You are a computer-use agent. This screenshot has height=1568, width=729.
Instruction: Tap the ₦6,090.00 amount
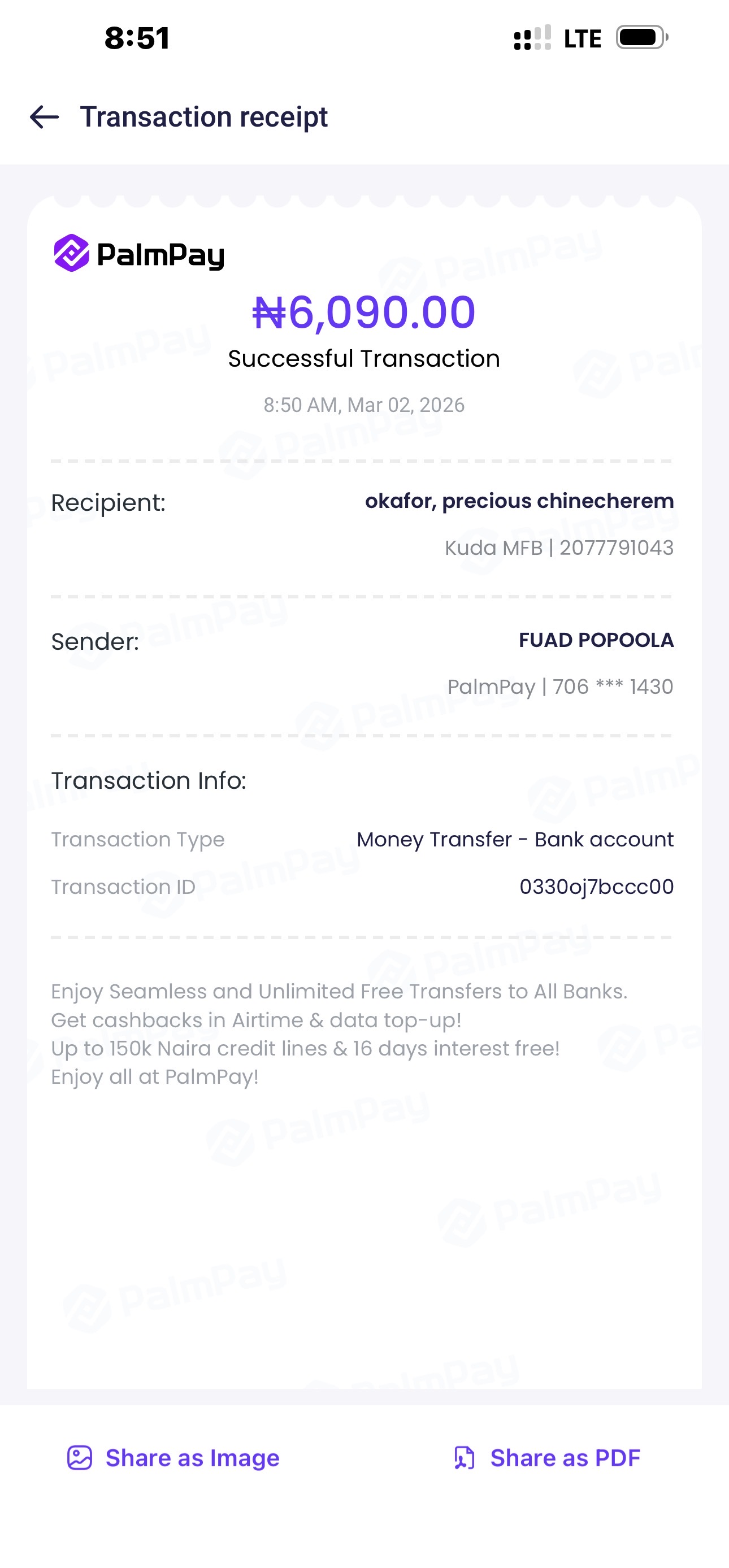point(363,313)
